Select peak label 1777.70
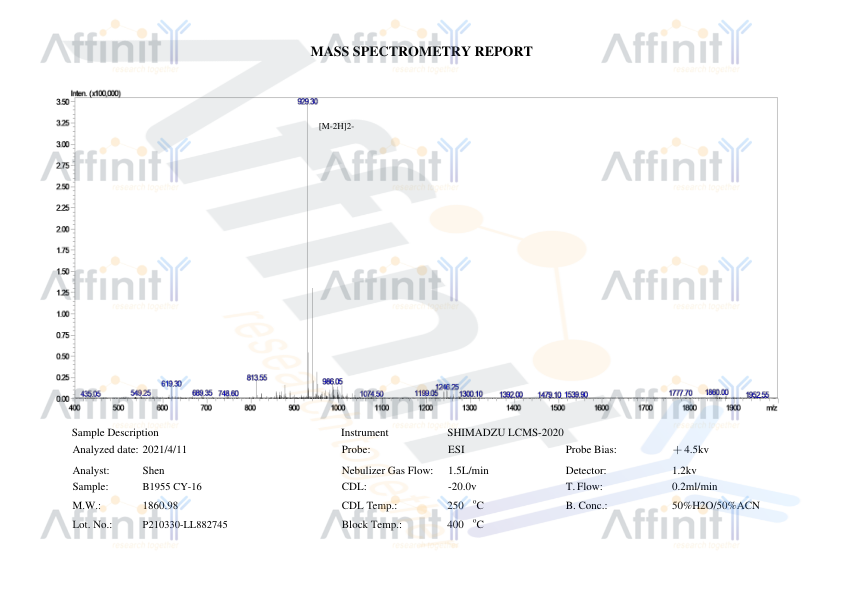 [680, 393]
